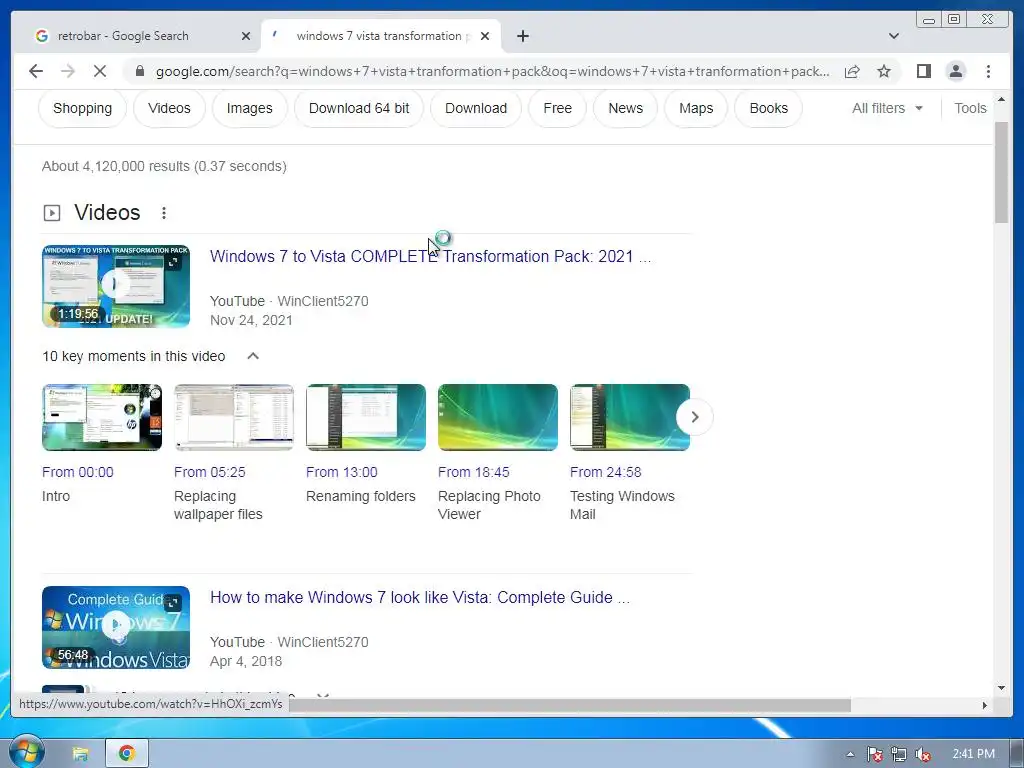Viewport: 1024px width, 768px height.
Task: Filter results by Maps
Action: [696, 108]
